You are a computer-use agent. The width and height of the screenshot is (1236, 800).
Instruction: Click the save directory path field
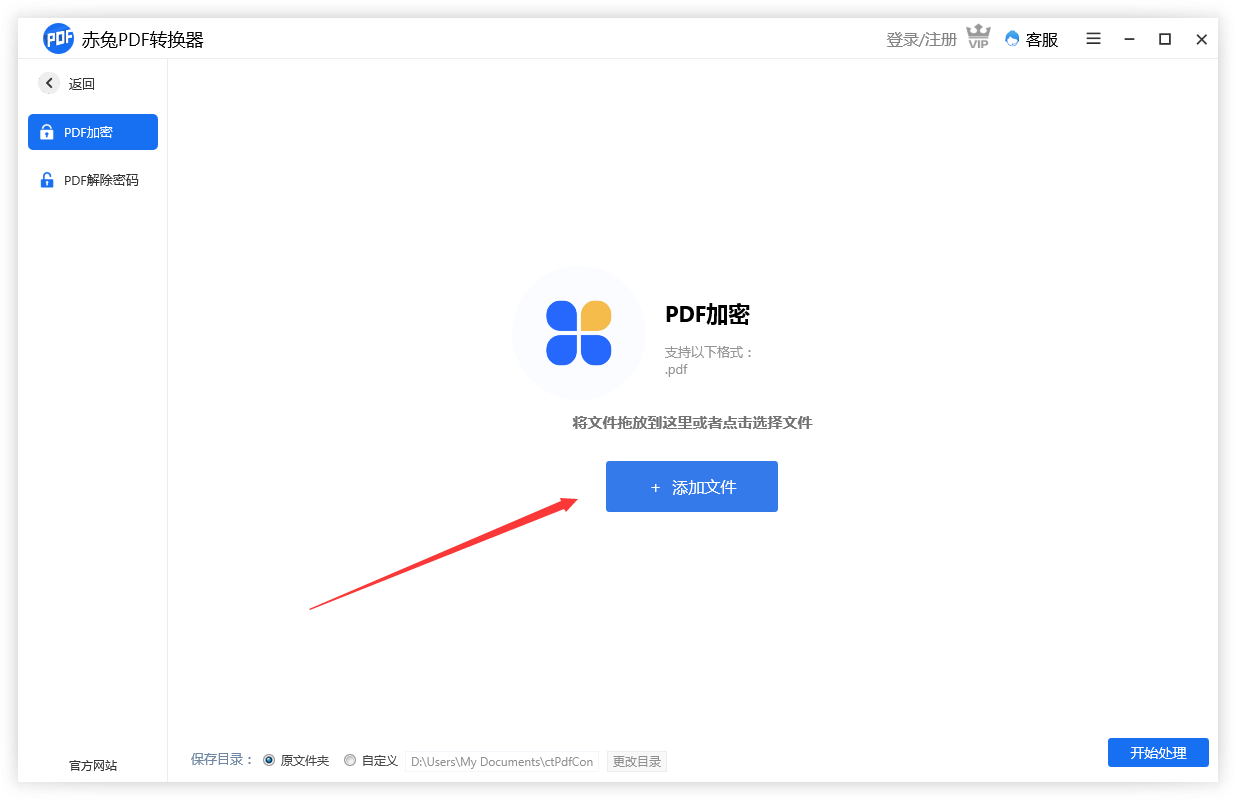point(502,762)
